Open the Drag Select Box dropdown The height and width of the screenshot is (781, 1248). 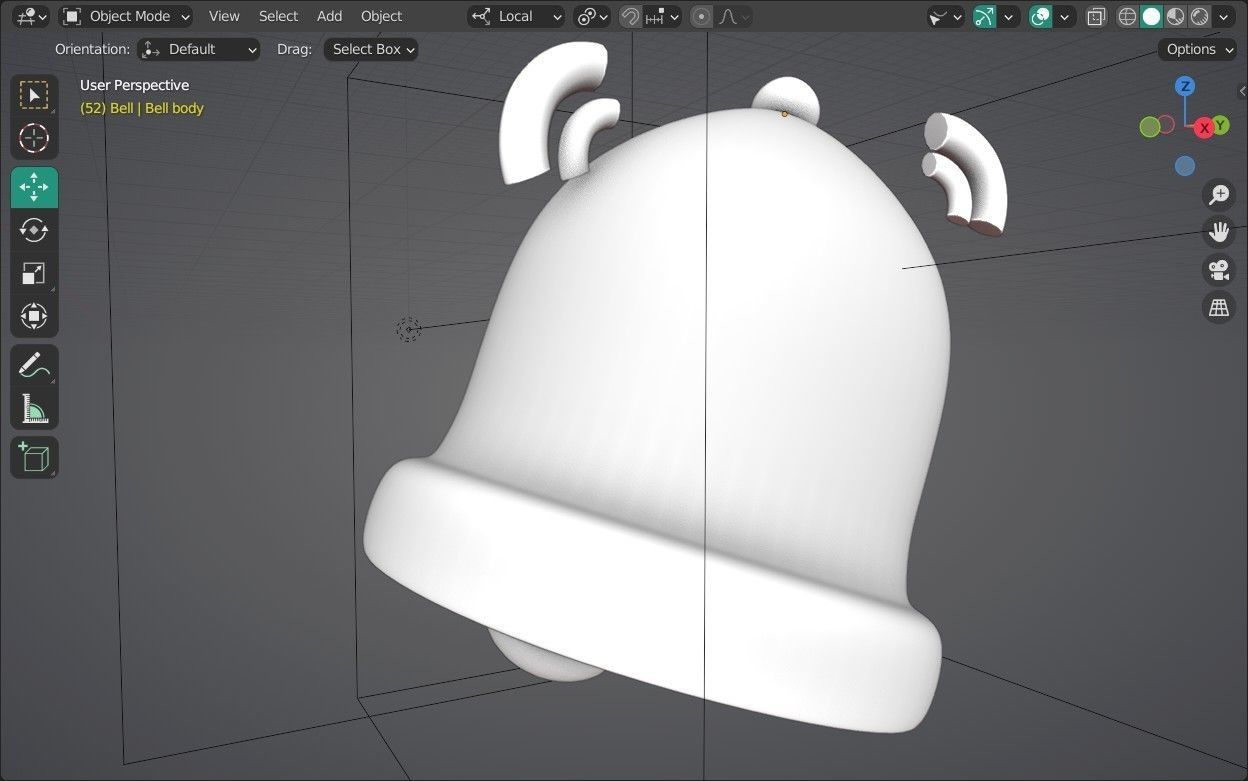click(370, 49)
